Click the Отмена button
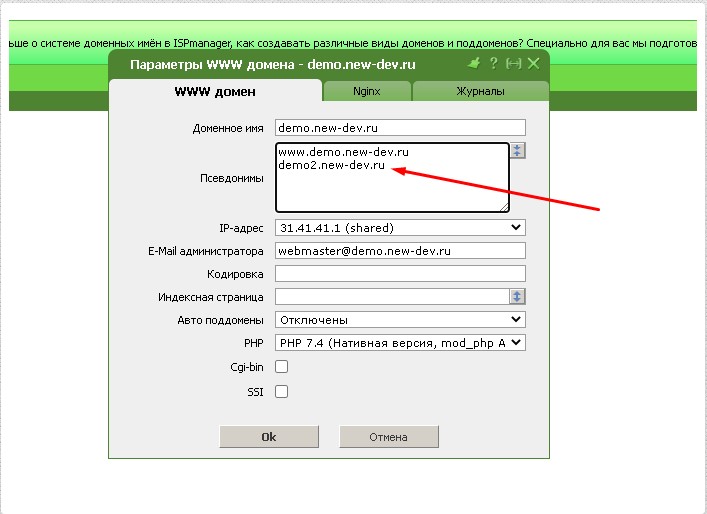This screenshot has width=707, height=514. (x=389, y=437)
